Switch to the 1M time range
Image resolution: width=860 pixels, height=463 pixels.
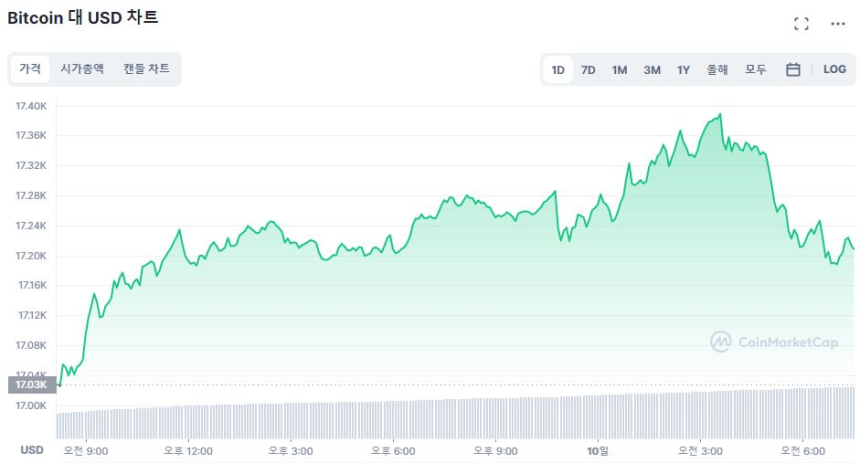click(x=620, y=70)
